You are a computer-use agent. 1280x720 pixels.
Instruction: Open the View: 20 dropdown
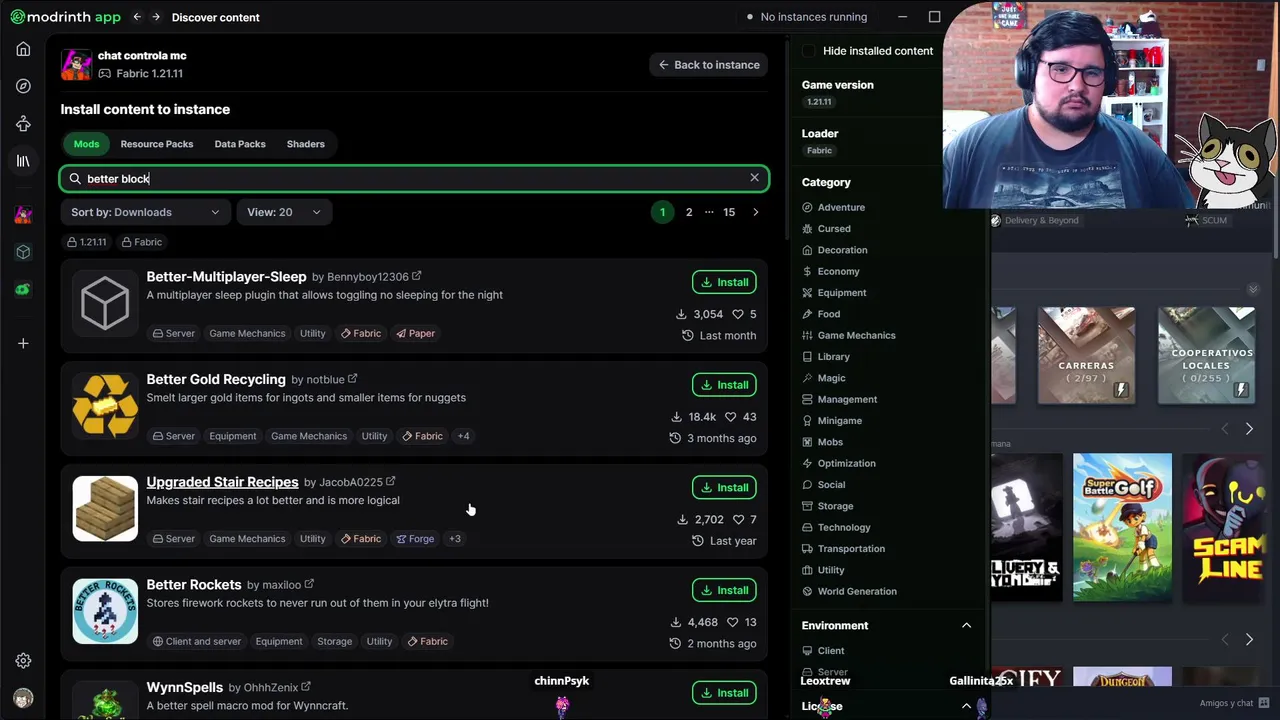[x=284, y=212]
